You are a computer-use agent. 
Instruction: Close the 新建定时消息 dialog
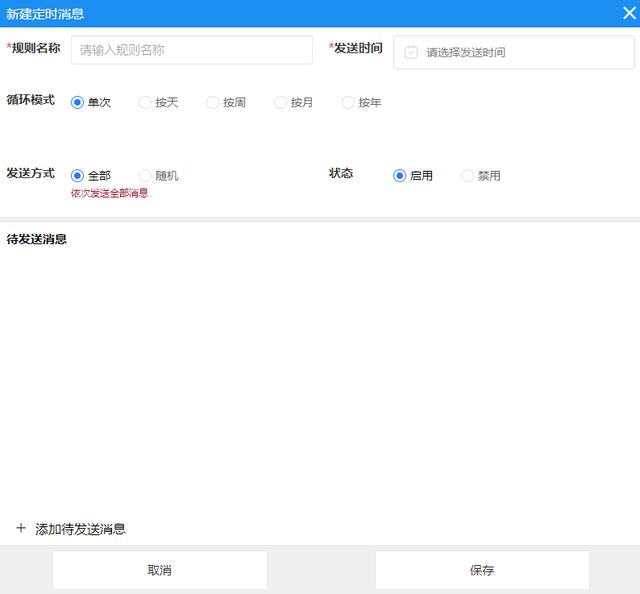pyautogui.click(x=629, y=13)
